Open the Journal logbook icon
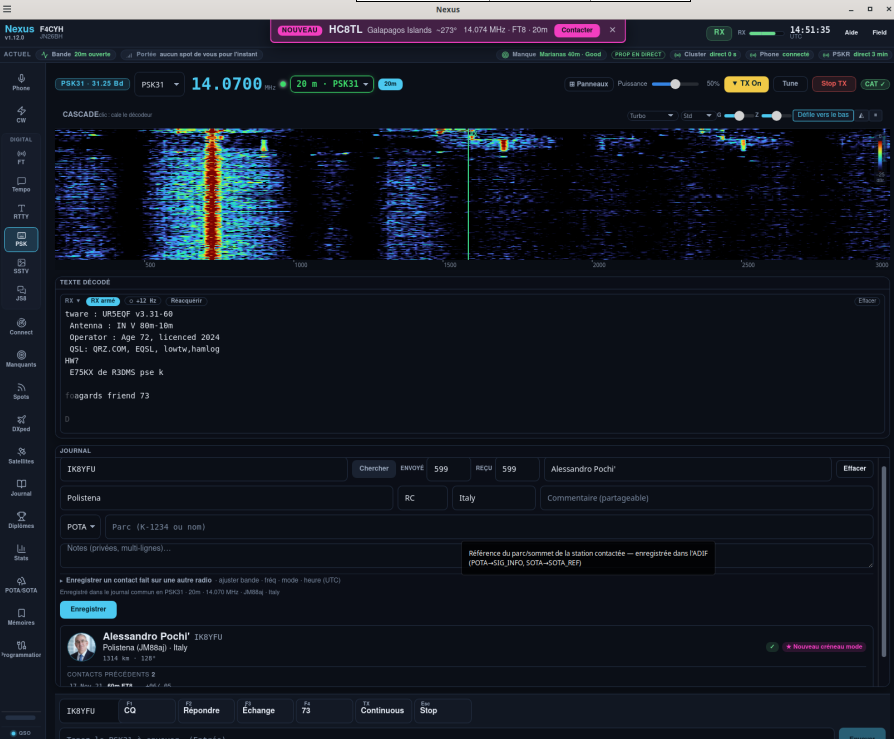Screen dimensions: 894x739 click(x=21, y=488)
